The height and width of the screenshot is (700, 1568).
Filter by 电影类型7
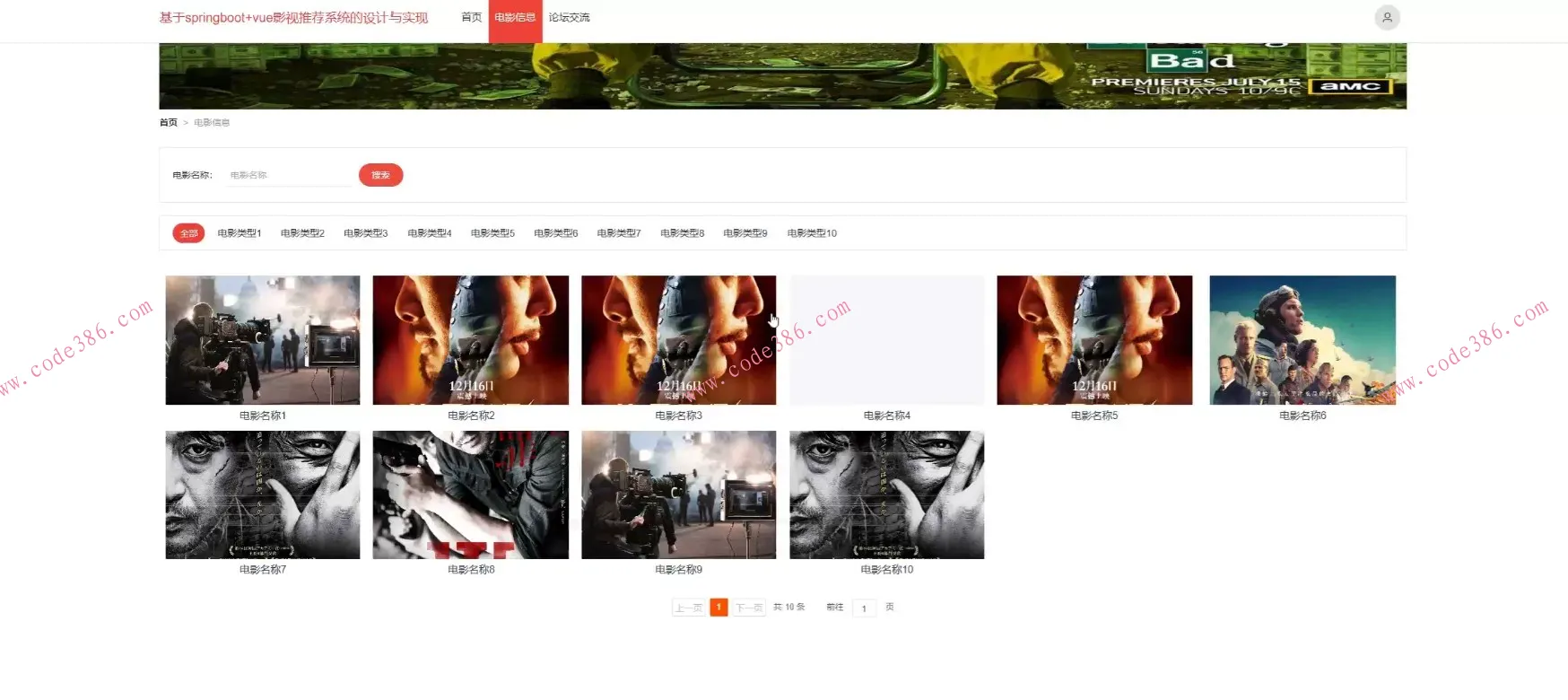pyautogui.click(x=619, y=233)
